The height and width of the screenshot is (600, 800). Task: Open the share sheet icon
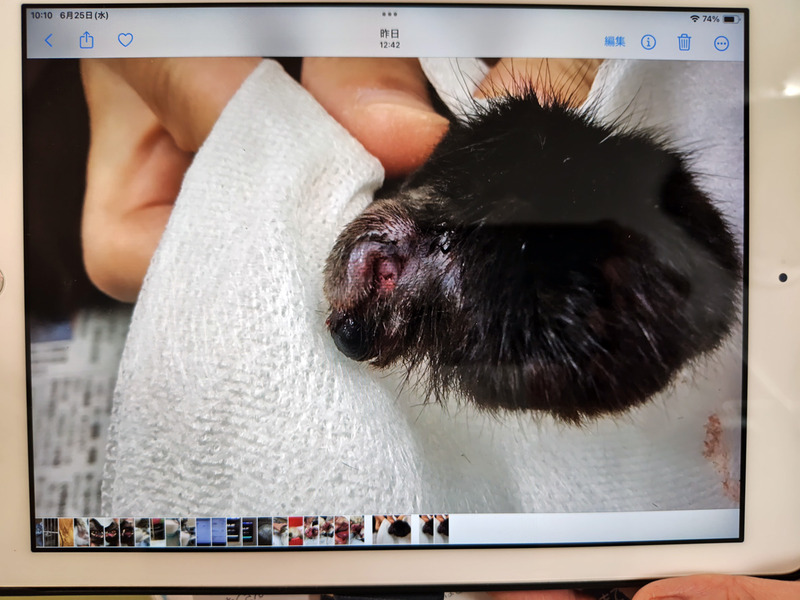click(x=87, y=40)
